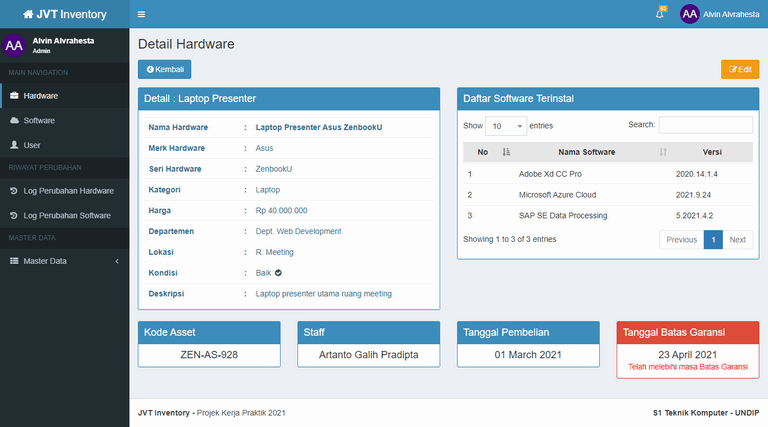Open Log Perubahan Software menu
768x427 pixels.
click(65, 215)
